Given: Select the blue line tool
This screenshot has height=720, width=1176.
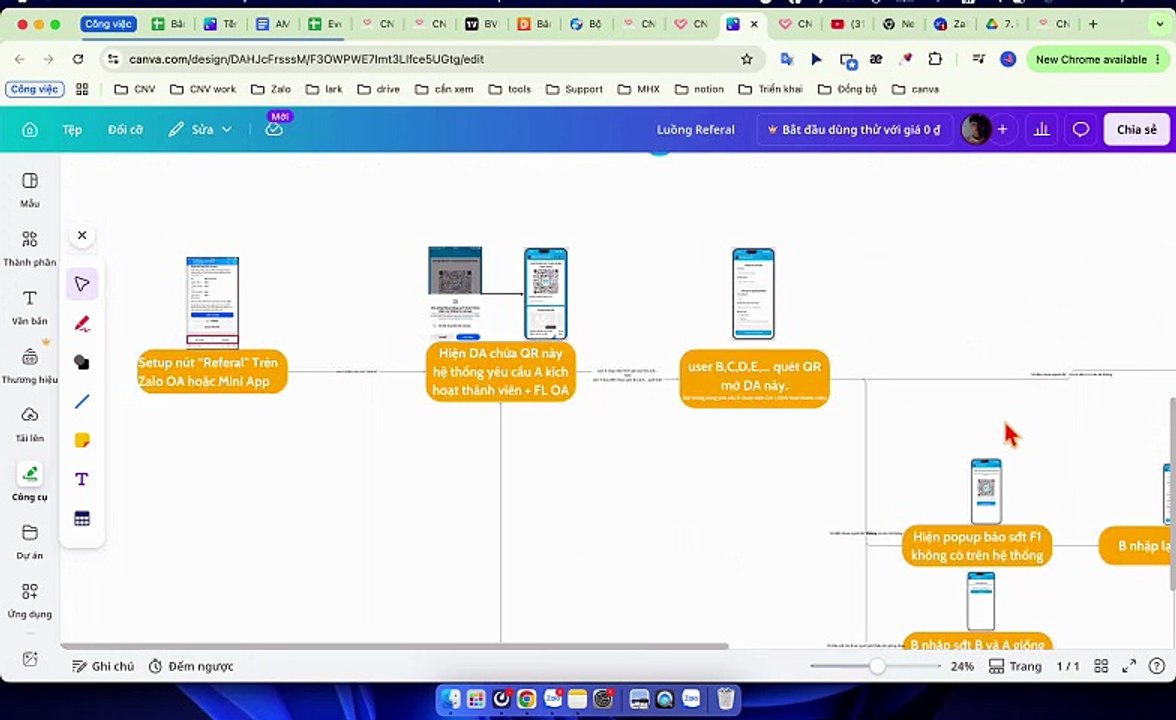Looking at the screenshot, I should pos(82,401).
